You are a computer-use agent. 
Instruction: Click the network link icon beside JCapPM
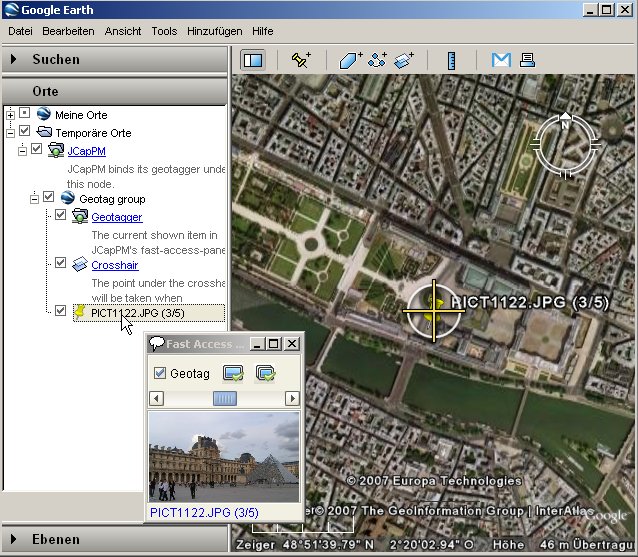point(56,150)
